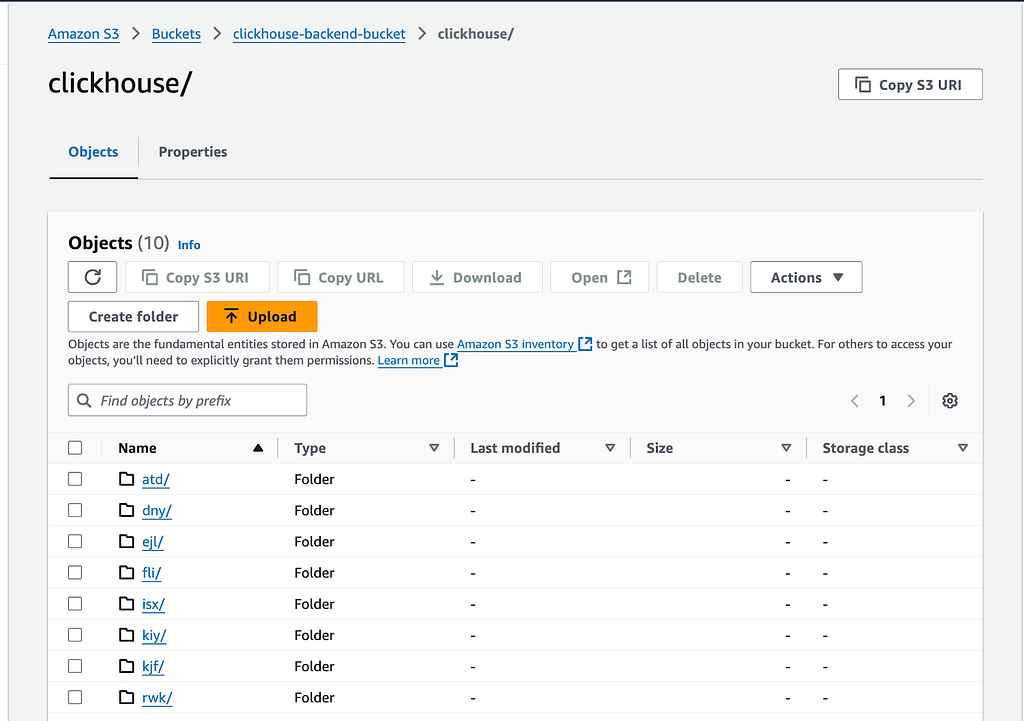Click the folder icon beside rwk/
1024x721 pixels.
[x=127, y=697]
